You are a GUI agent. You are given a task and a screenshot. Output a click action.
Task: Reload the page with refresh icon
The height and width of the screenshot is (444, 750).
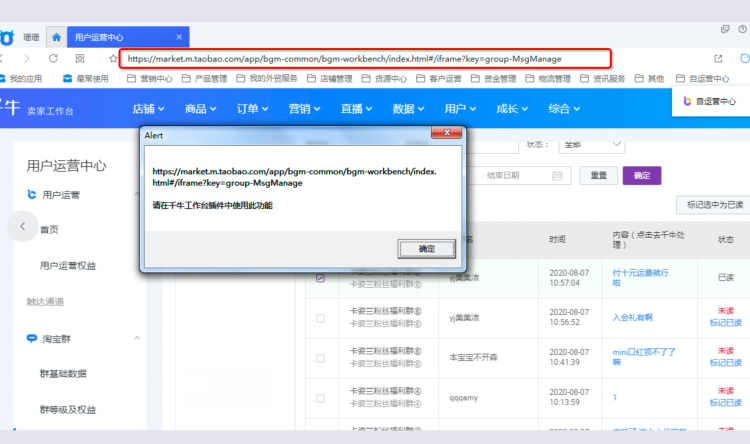[x=53, y=58]
